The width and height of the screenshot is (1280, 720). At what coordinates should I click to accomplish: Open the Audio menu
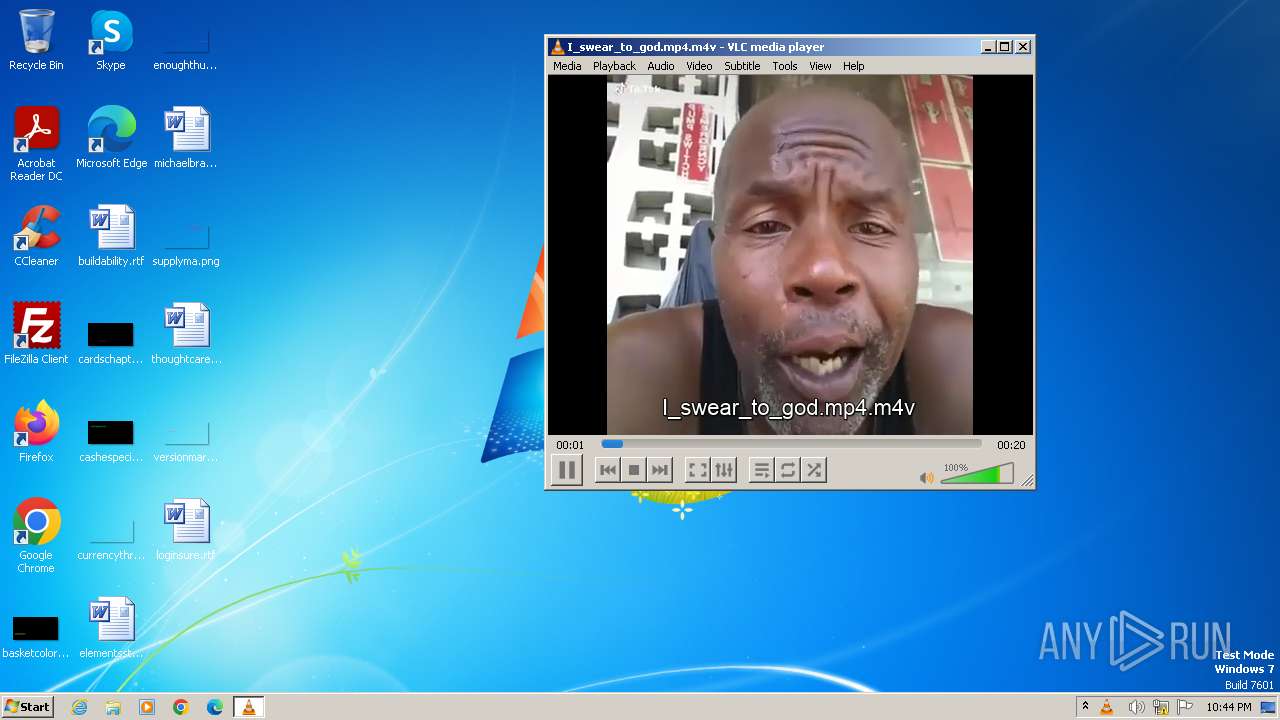[x=661, y=66]
